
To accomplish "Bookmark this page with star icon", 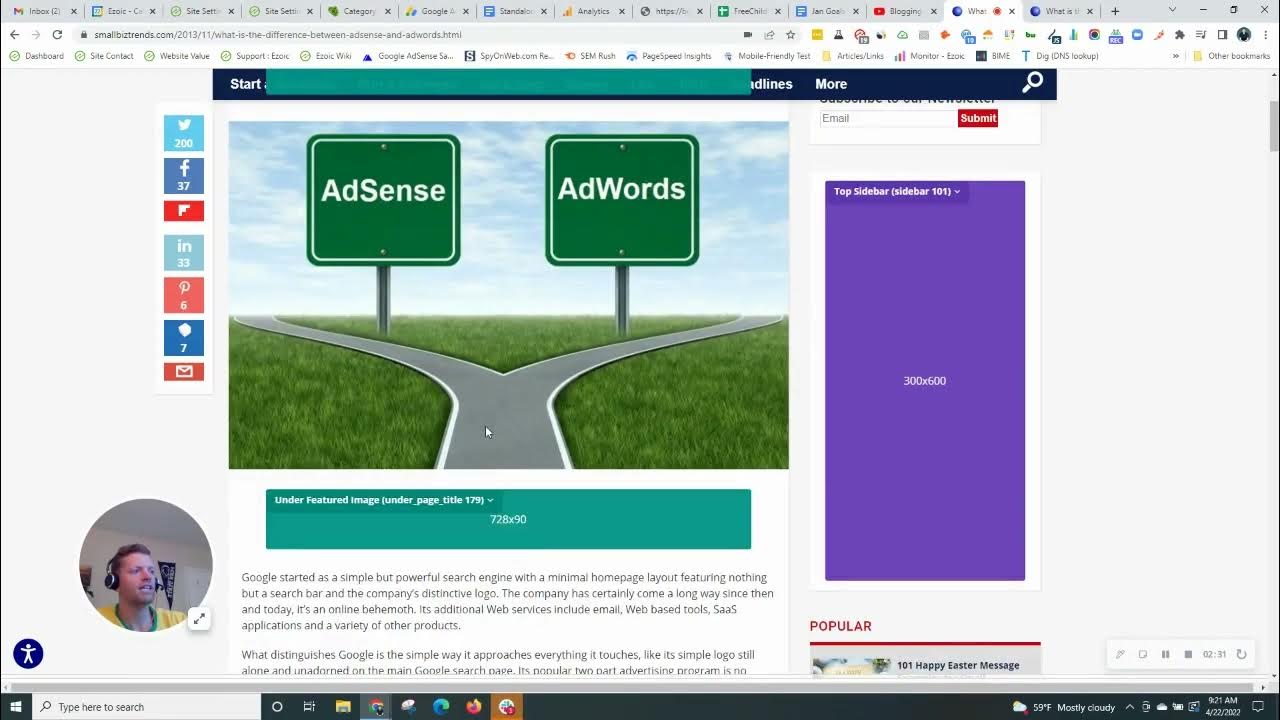I will (790, 34).
